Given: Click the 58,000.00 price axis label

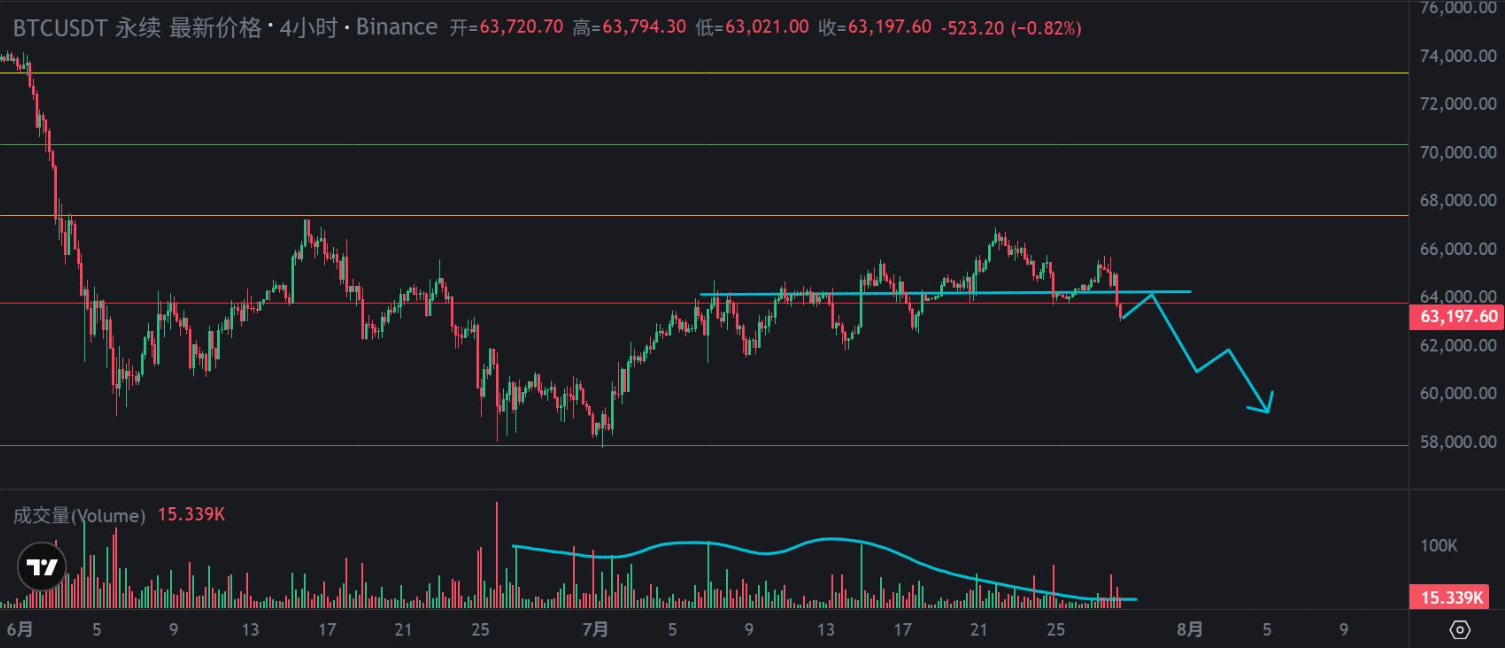Looking at the screenshot, I should pyautogui.click(x=1458, y=442).
